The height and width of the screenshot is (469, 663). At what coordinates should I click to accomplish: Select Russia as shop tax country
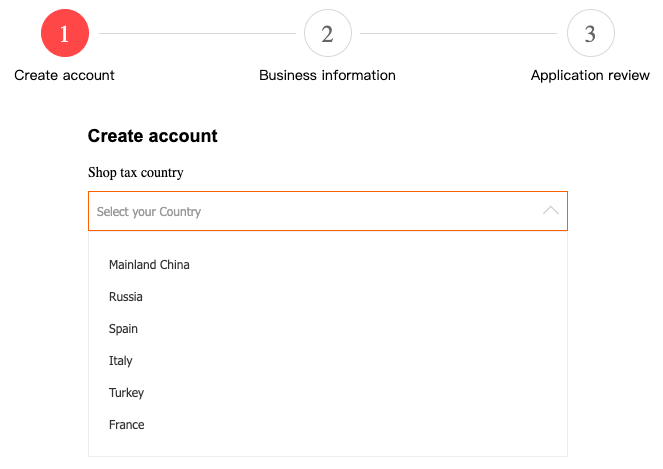click(x=126, y=297)
